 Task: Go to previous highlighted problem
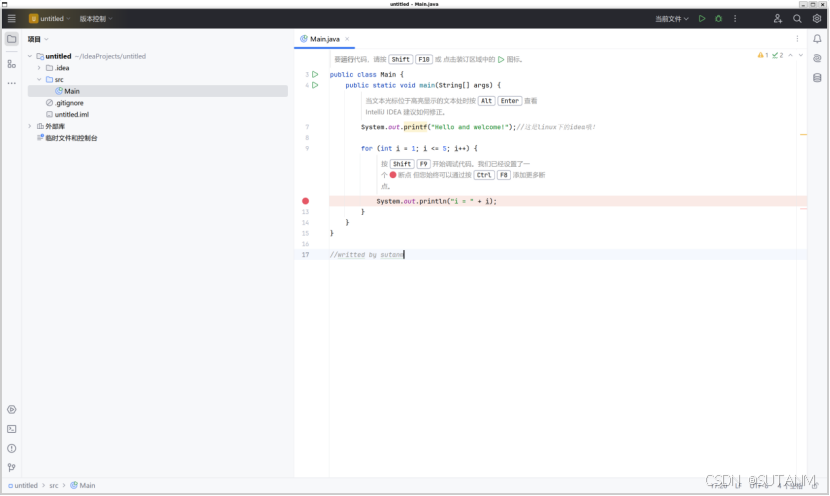click(x=790, y=55)
